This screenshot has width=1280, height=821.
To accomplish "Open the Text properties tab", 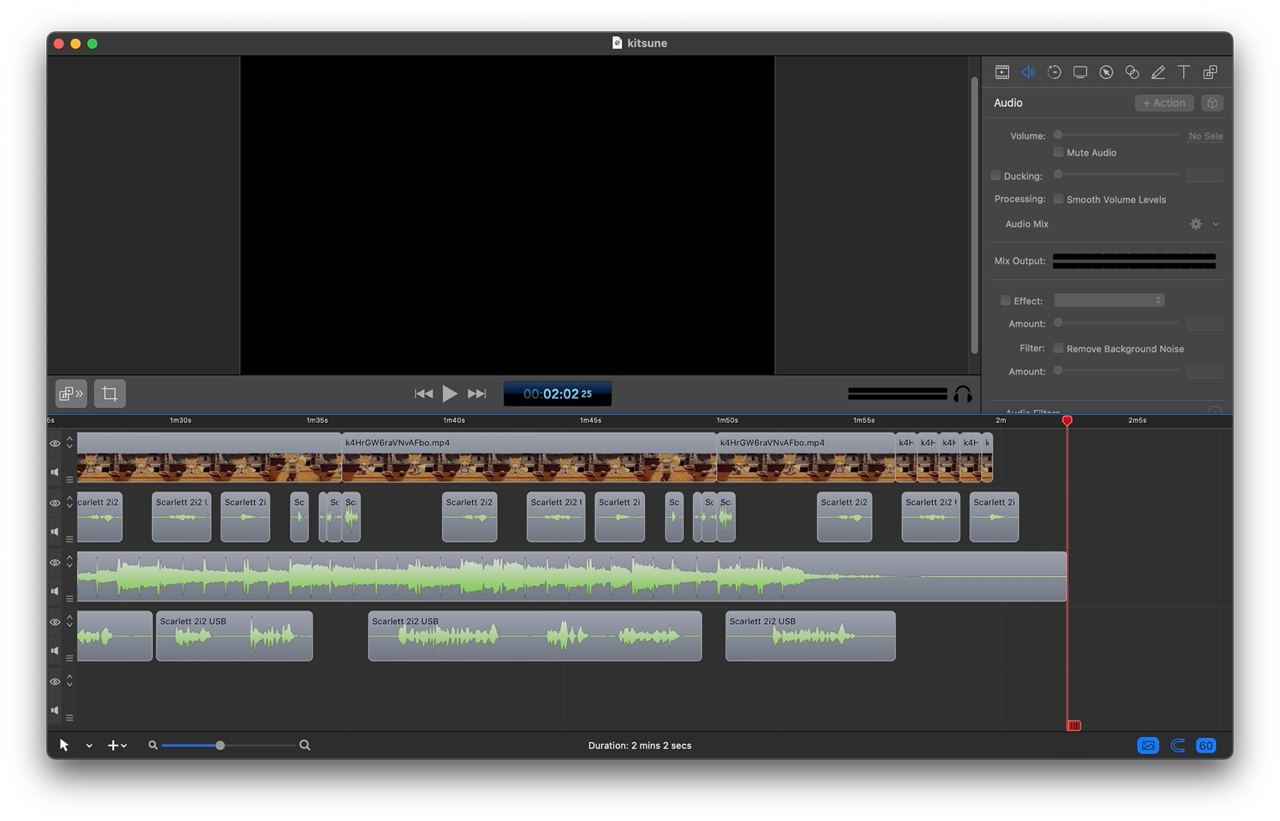I will point(1184,72).
